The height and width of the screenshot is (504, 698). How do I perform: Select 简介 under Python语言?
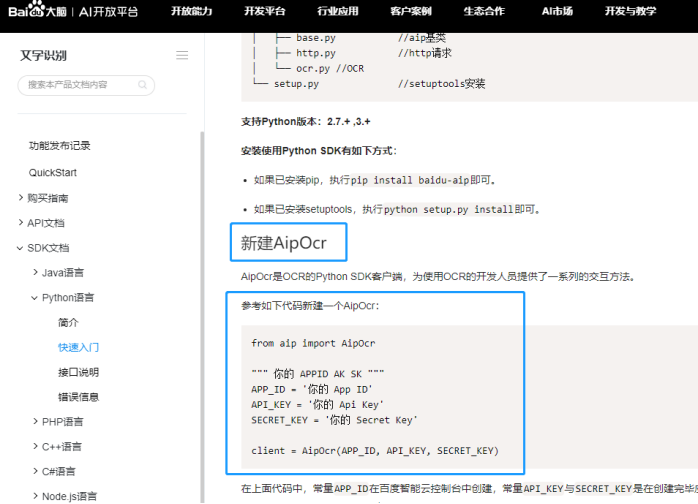(68, 322)
